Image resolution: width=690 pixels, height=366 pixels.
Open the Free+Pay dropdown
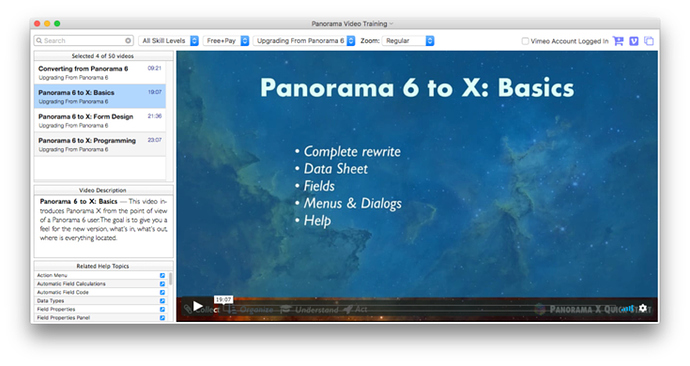click(x=226, y=40)
